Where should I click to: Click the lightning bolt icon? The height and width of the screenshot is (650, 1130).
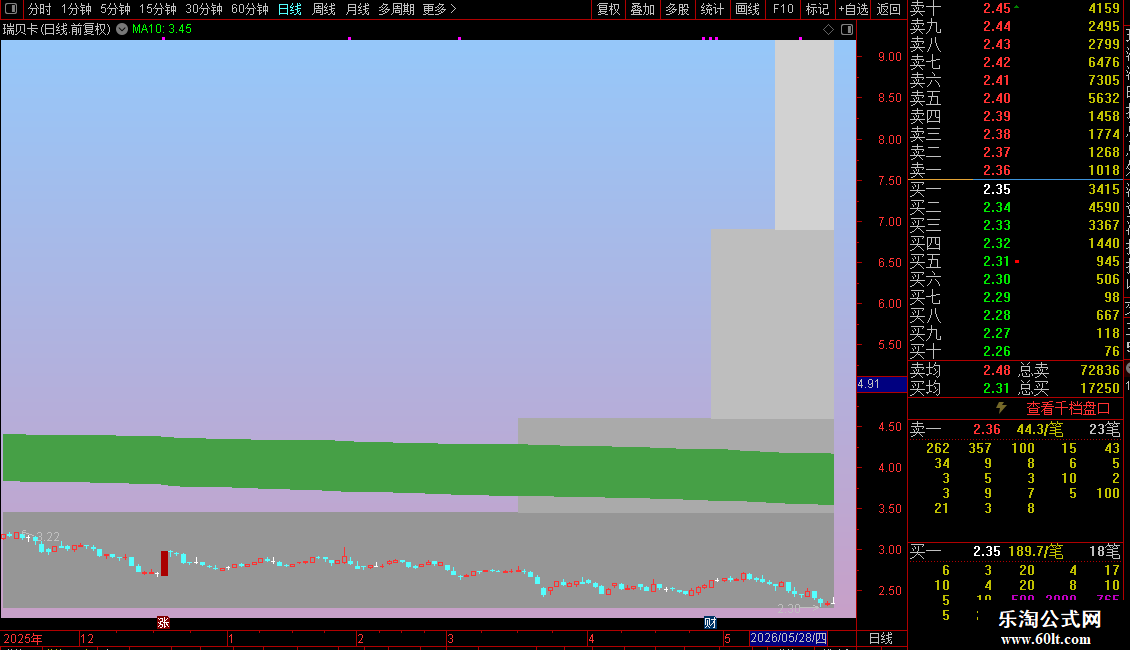pyautogui.click(x=1001, y=408)
